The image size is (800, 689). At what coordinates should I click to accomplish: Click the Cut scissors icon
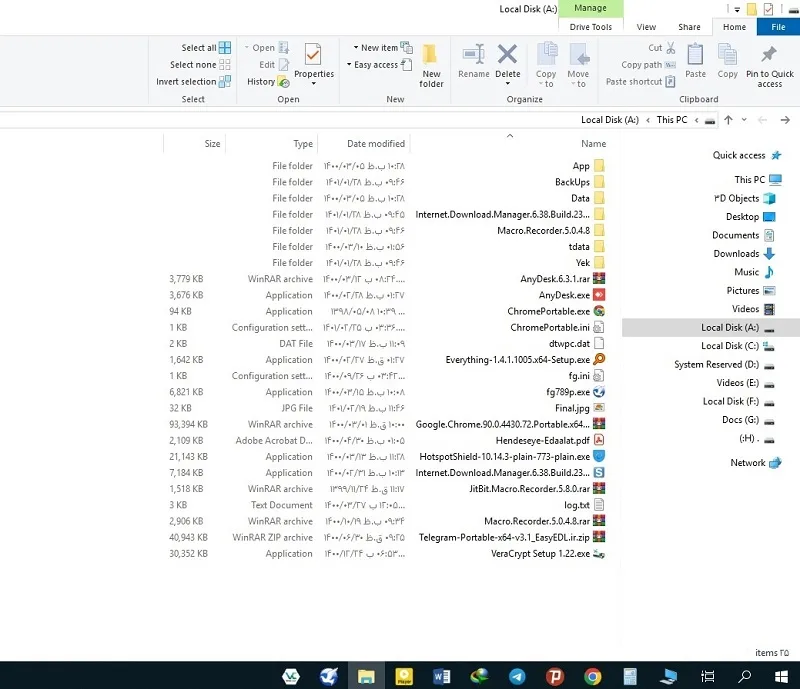tap(670, 48)
